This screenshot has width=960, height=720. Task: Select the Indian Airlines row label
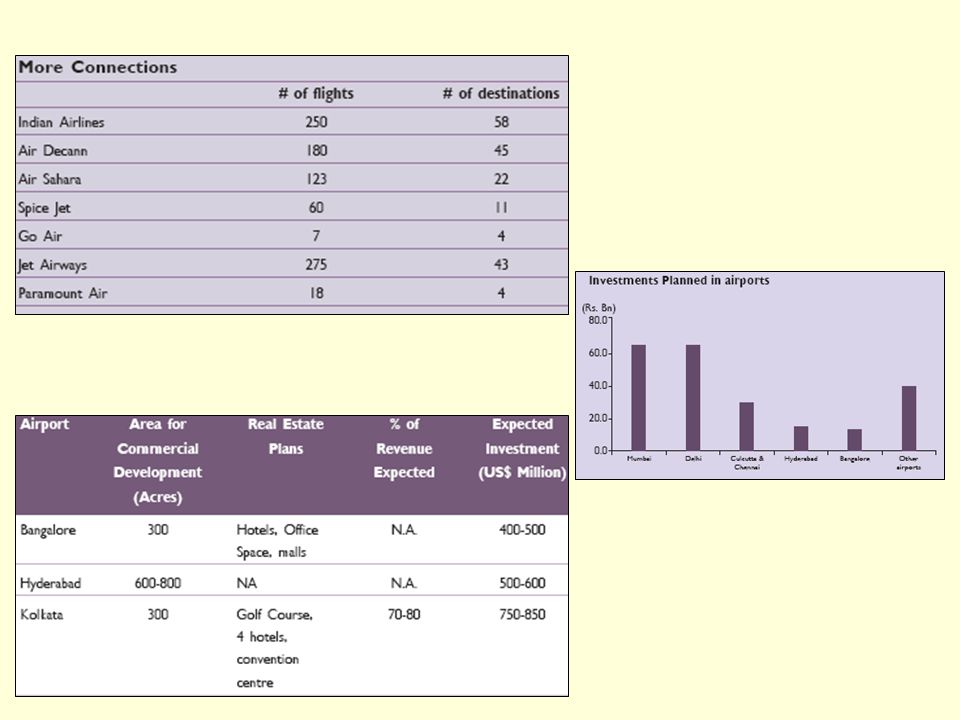pyautogui.click(x=61, y=122)
